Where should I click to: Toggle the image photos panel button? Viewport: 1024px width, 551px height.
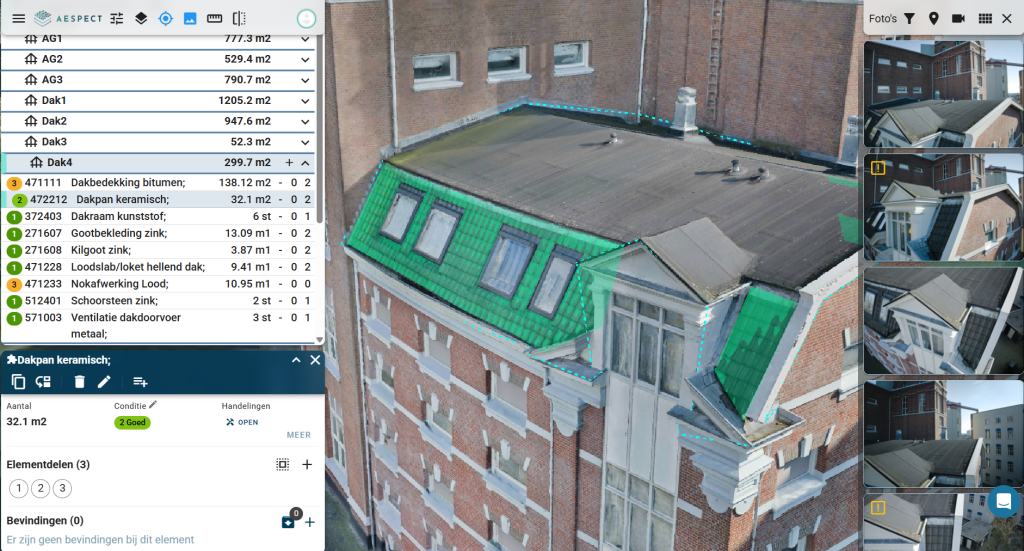[x=190, y=18]
